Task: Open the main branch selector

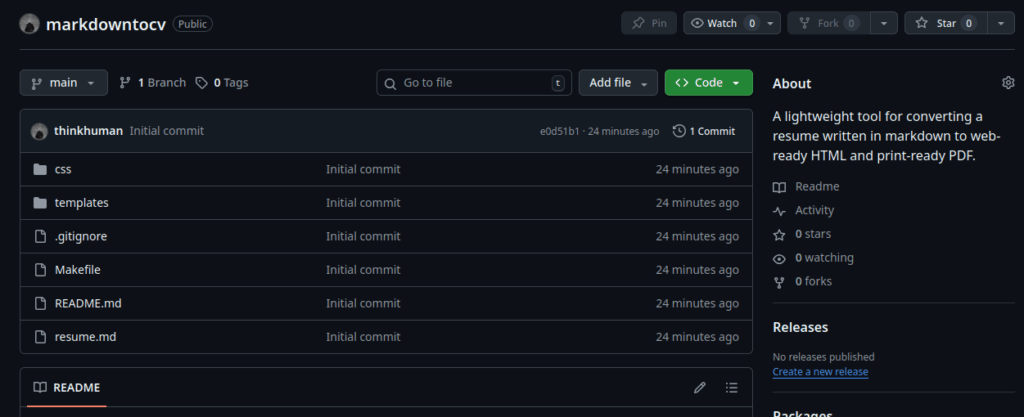Action: coord(64,83)
